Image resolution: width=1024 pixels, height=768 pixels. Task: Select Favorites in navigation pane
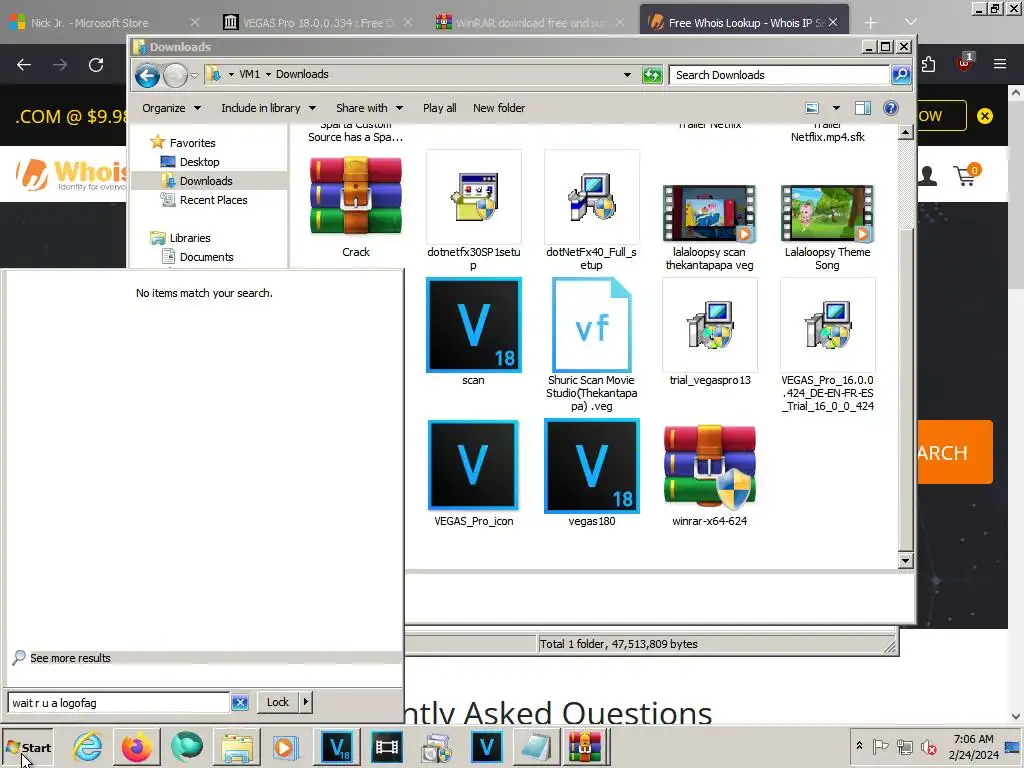pyautogui.click(x=192, y=142)
